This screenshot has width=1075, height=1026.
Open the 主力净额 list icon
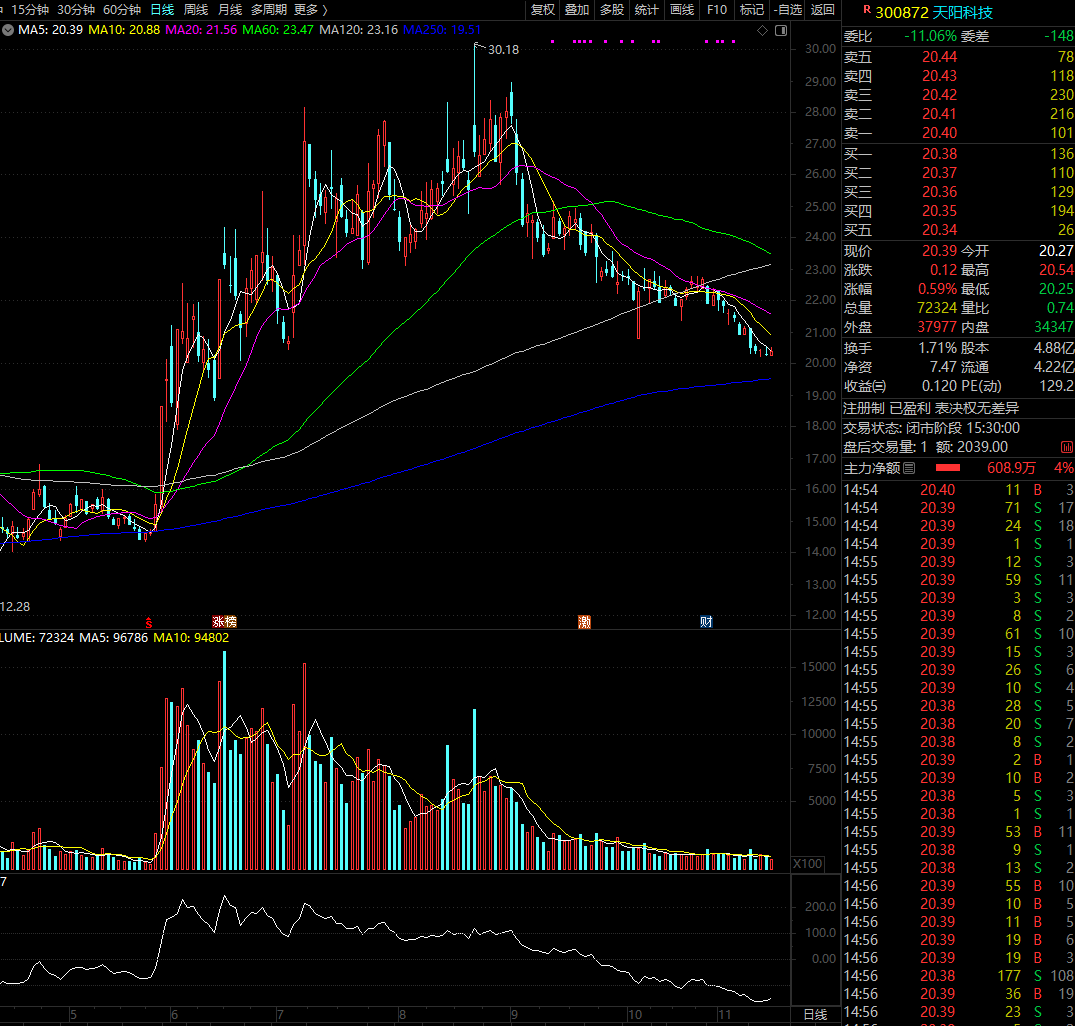click(x=909, y=468)
